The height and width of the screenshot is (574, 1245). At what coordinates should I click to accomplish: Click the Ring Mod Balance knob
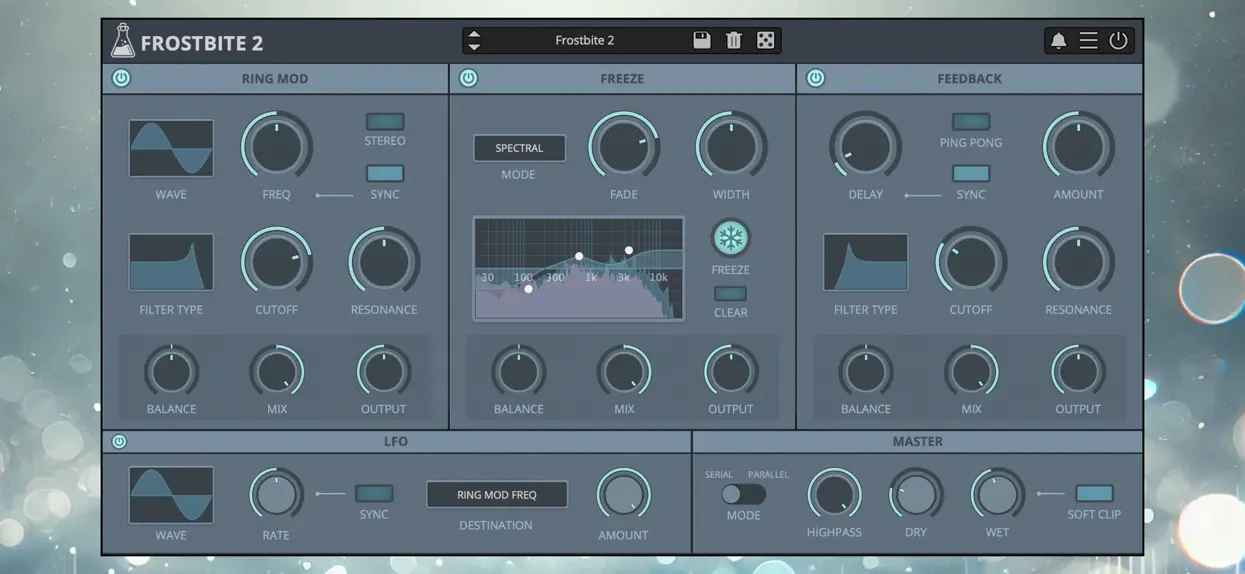171,372
